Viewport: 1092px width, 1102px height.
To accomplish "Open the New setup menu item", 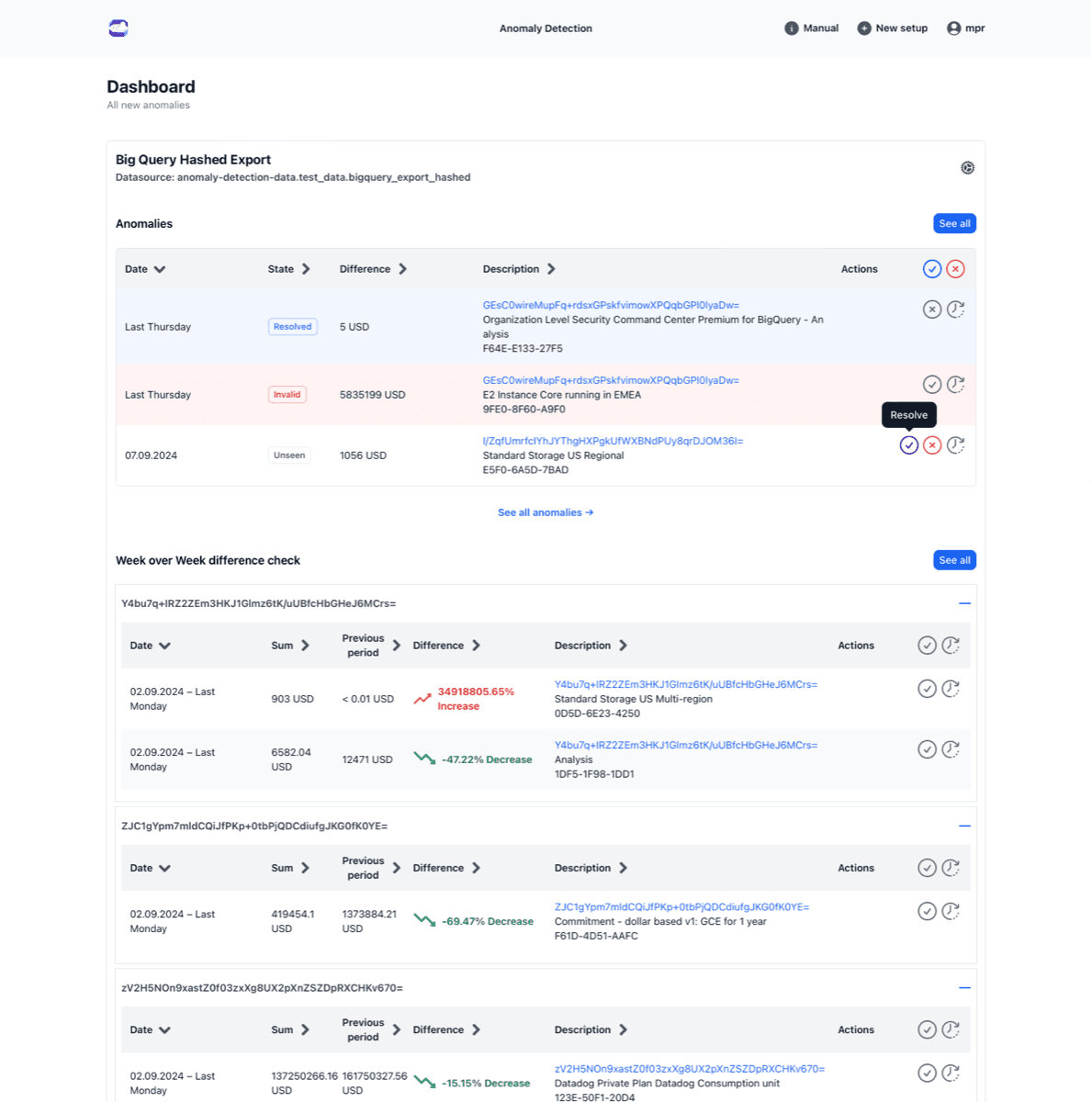I will coord(892,28).
